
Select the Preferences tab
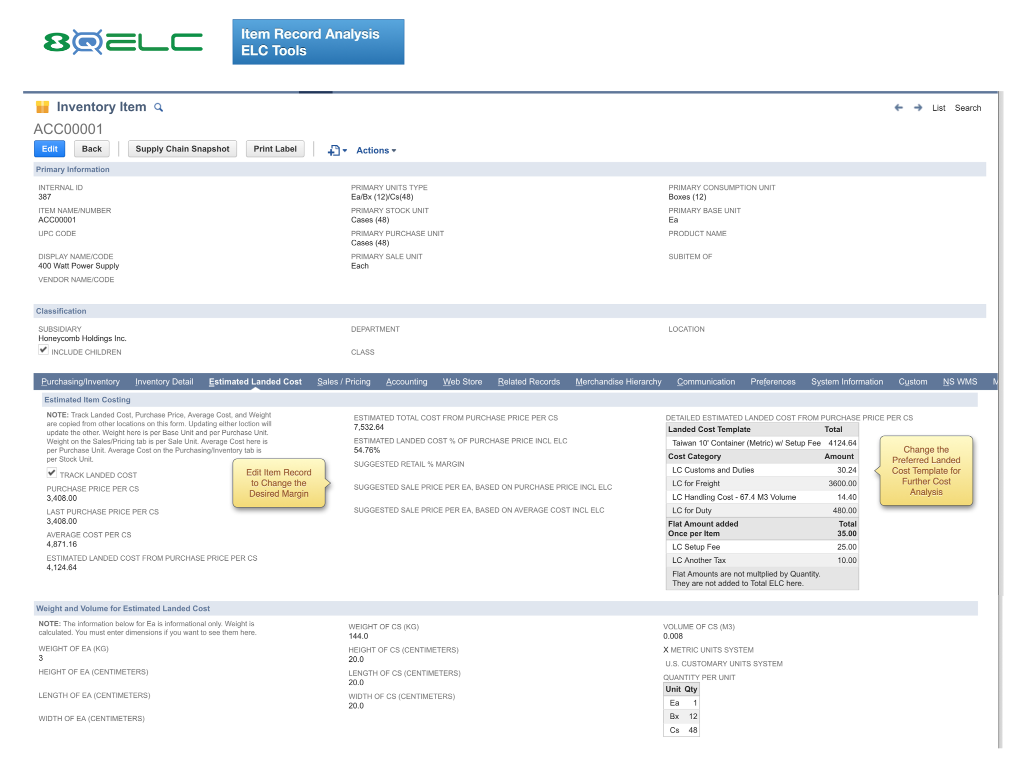coord(773,382)
